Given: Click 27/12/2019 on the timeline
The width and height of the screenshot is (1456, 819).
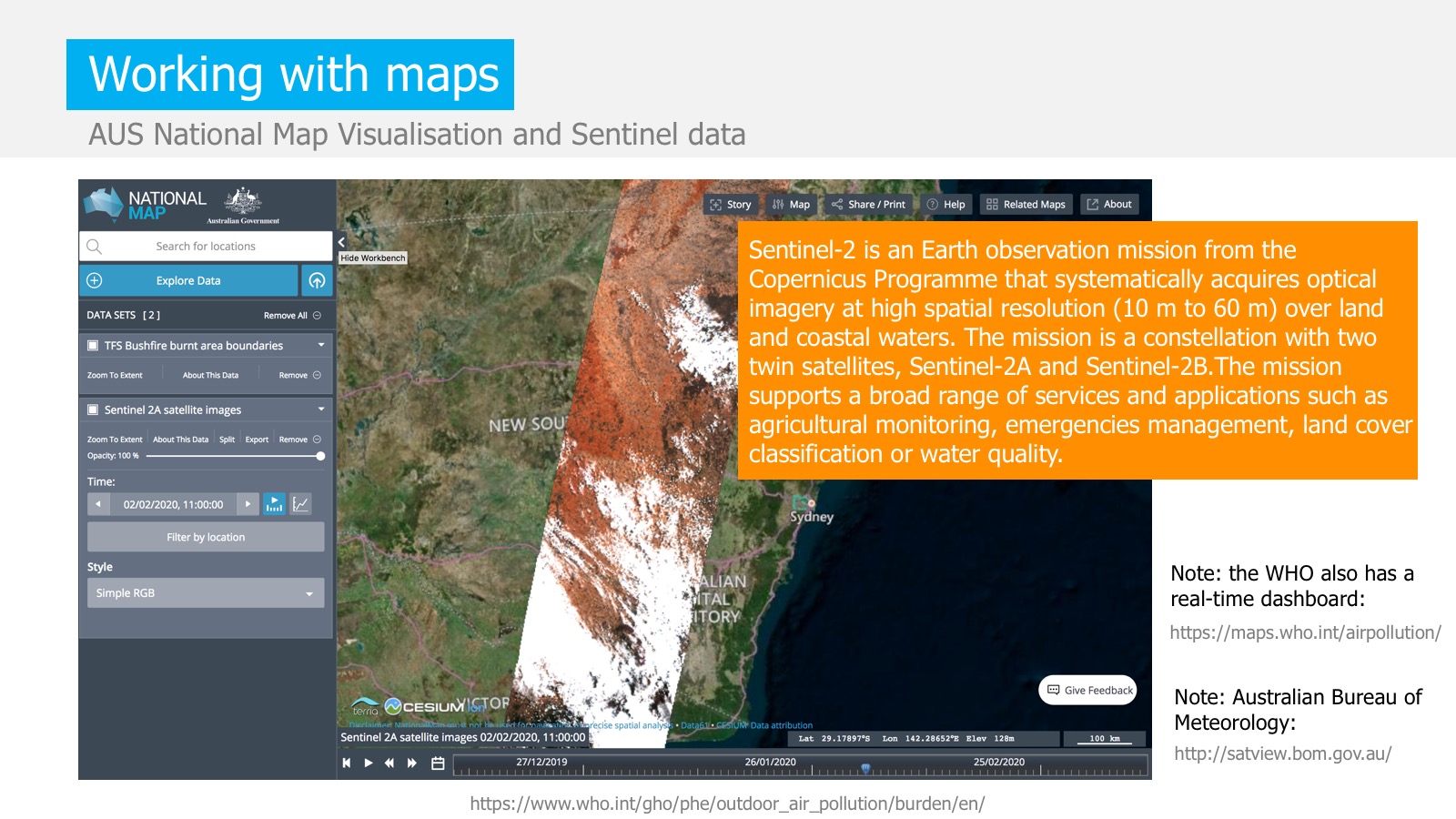Looking at the screenshot, I should click(541, 762).
